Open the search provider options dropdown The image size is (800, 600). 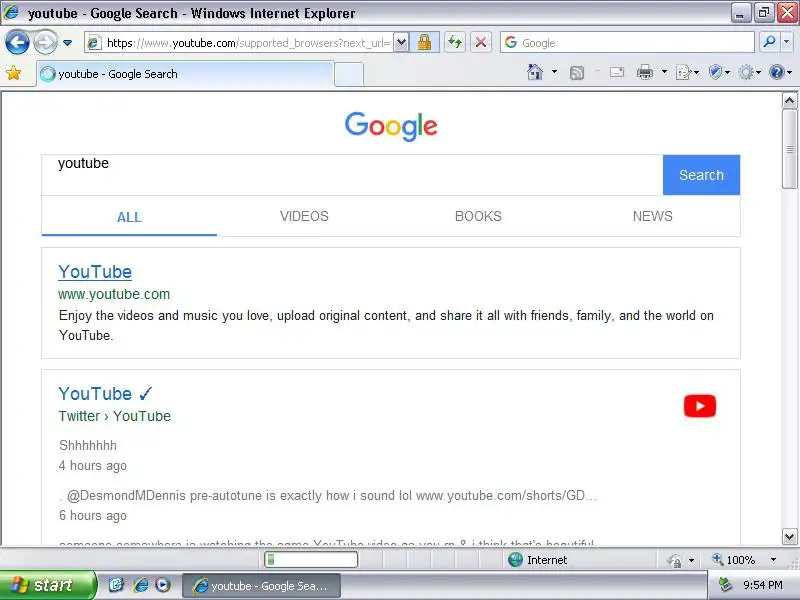click(x=786, y=42)
